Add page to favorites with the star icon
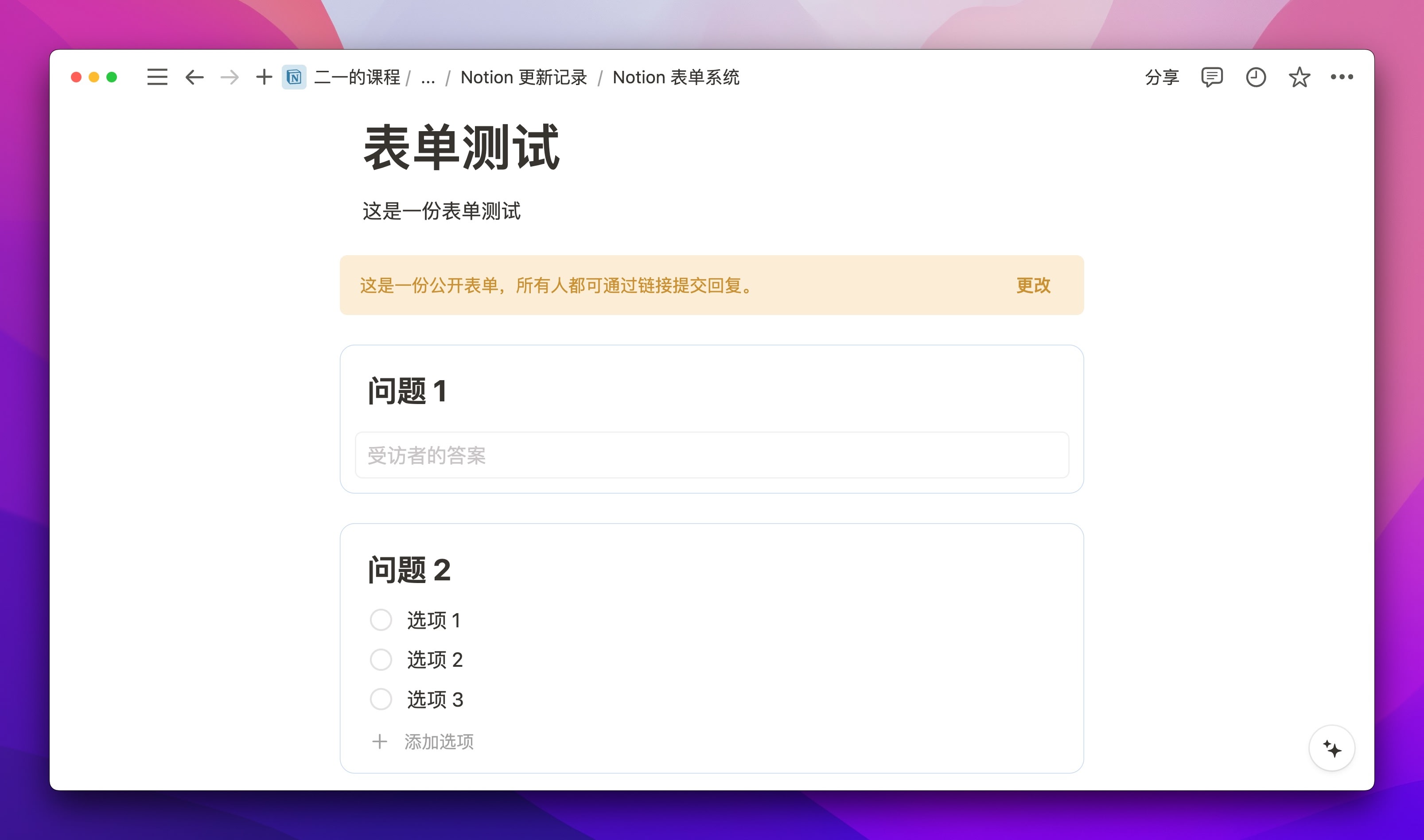The image size is (1424, 840). pos(1299,77)
